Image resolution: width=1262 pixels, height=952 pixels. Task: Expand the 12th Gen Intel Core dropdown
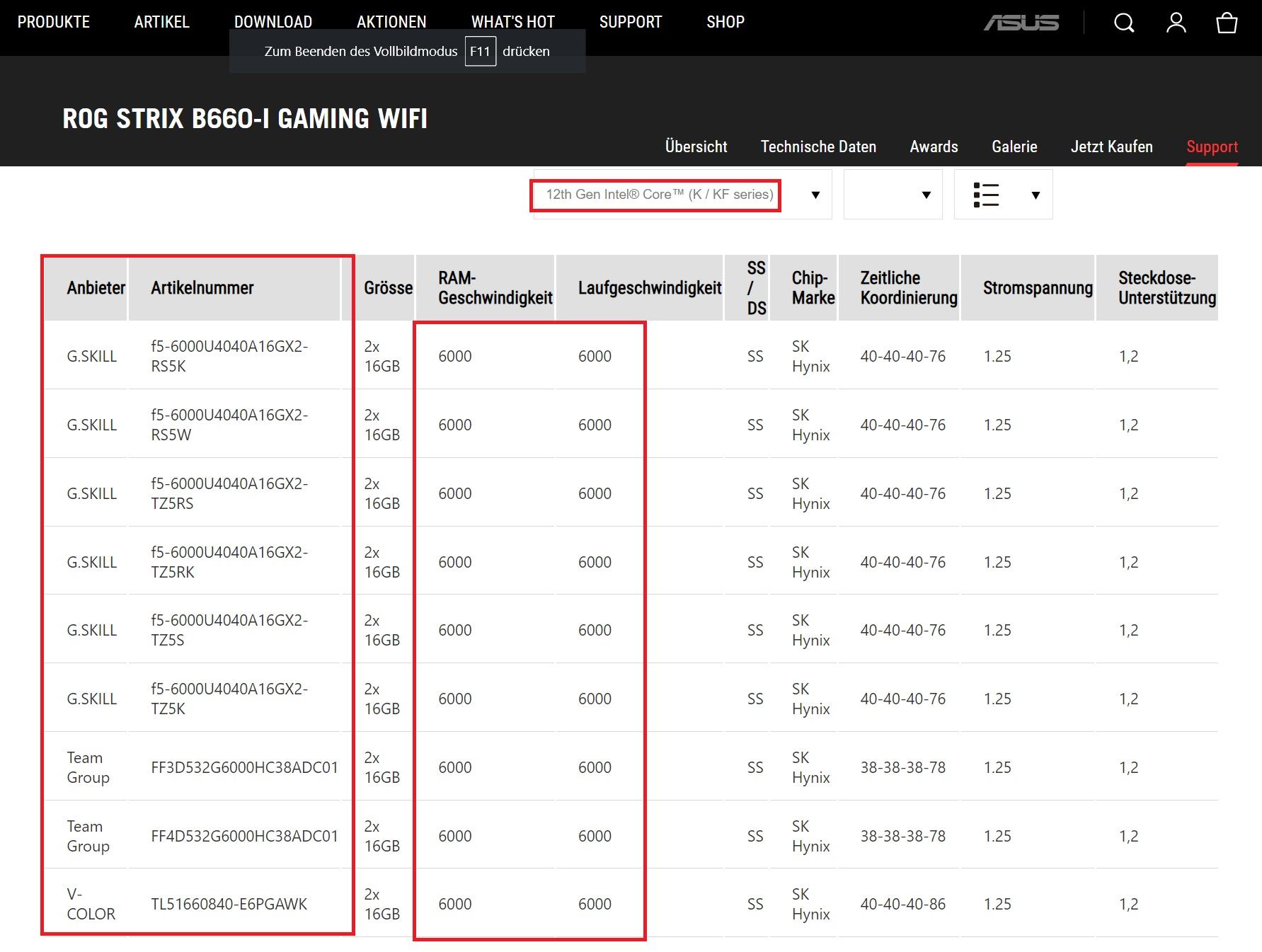[682, 195]
